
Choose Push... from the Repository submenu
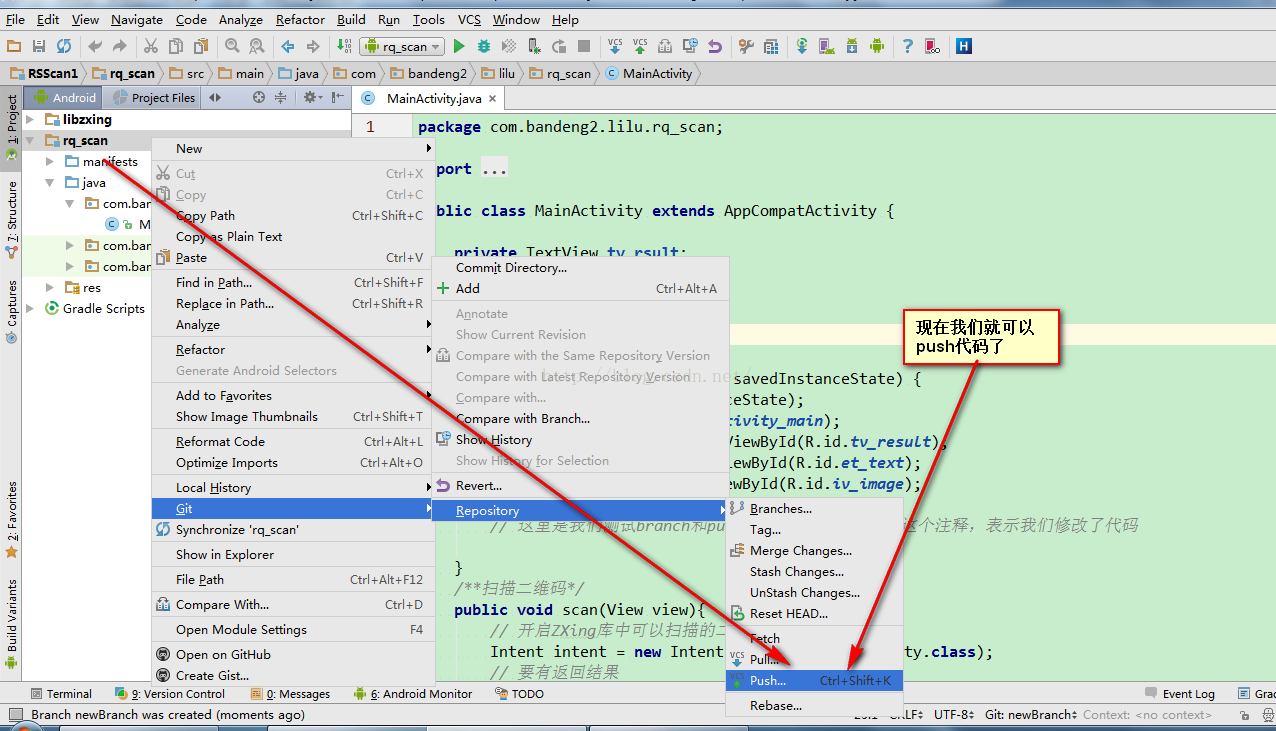(768, 681)
